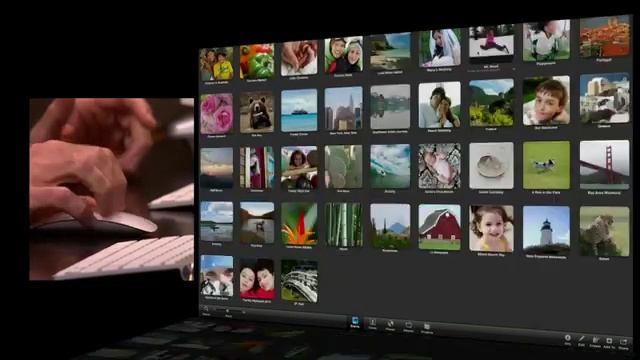Open the cheetah event thumbnail
640x360 pixels.
click(604, 231)
